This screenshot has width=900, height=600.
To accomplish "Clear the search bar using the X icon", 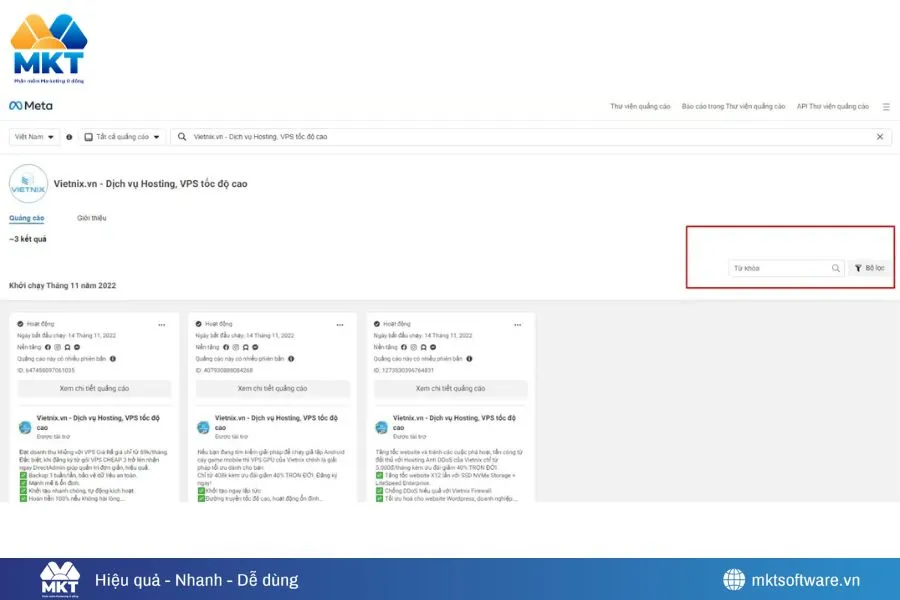I will (x=880, y=136).
